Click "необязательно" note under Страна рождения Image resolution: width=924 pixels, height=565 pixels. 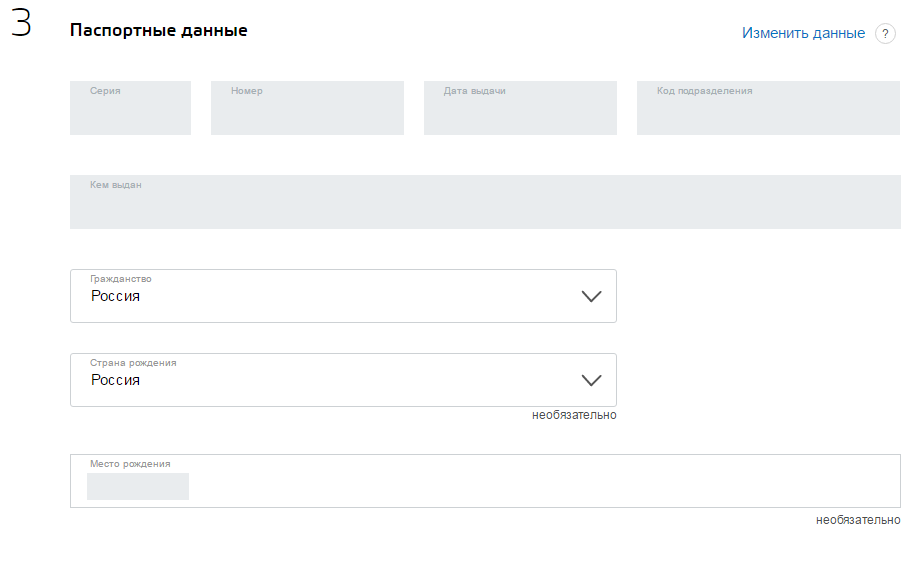click(x=574, y=415)
